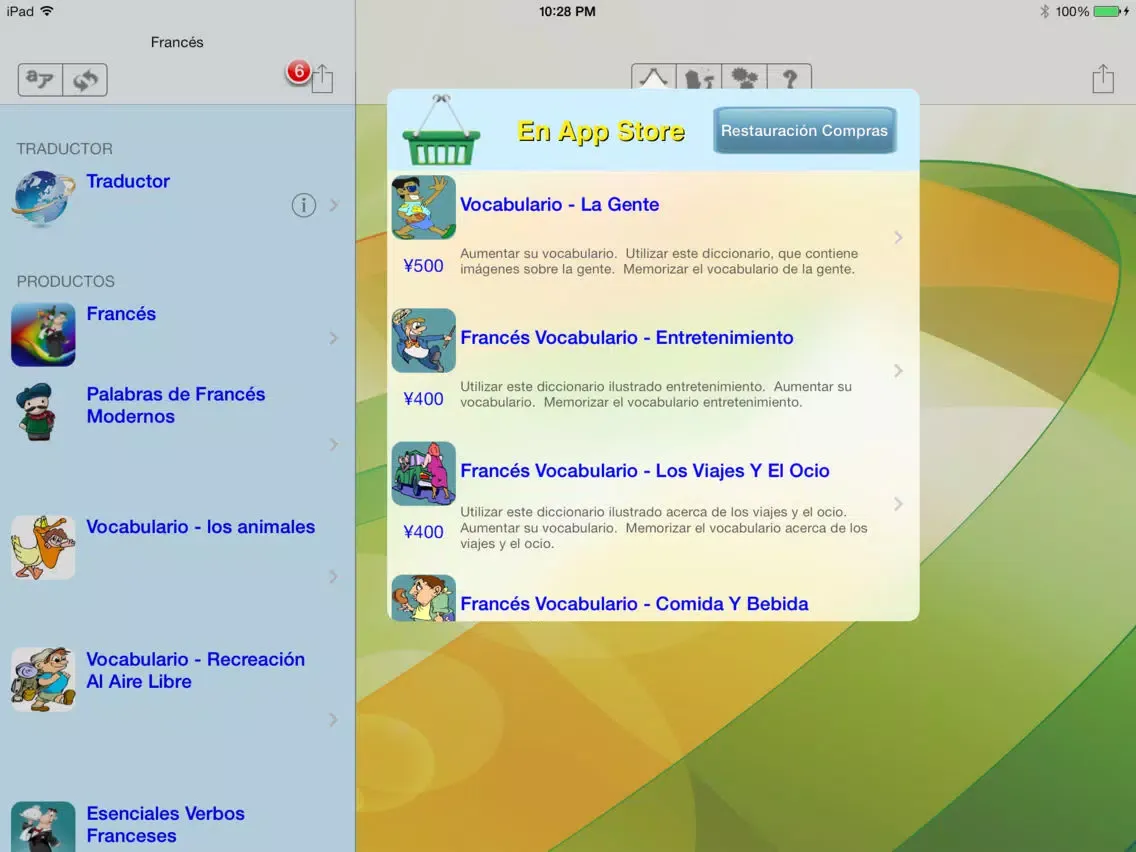Open Vocabulario - los animales
The width and height of the screenshot is (1136, 852).
pos(201,527)
